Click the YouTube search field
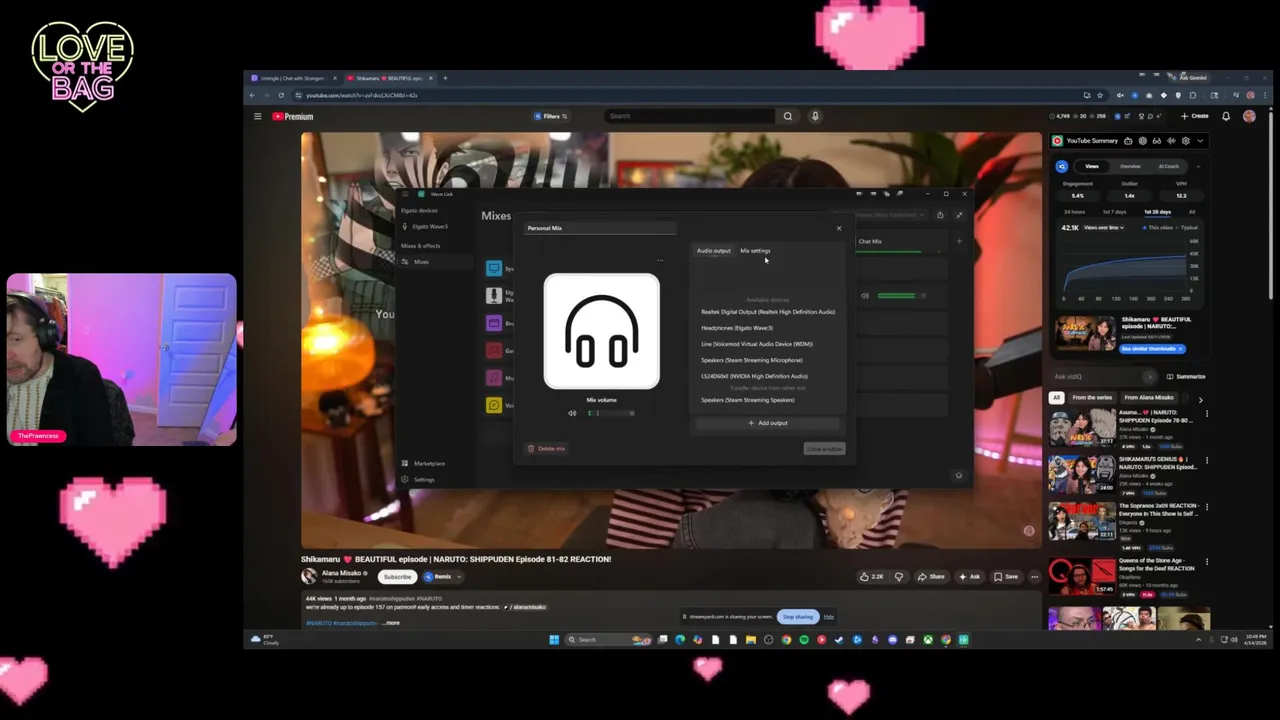The image size is (1280, 720). (x=690, y=116)
